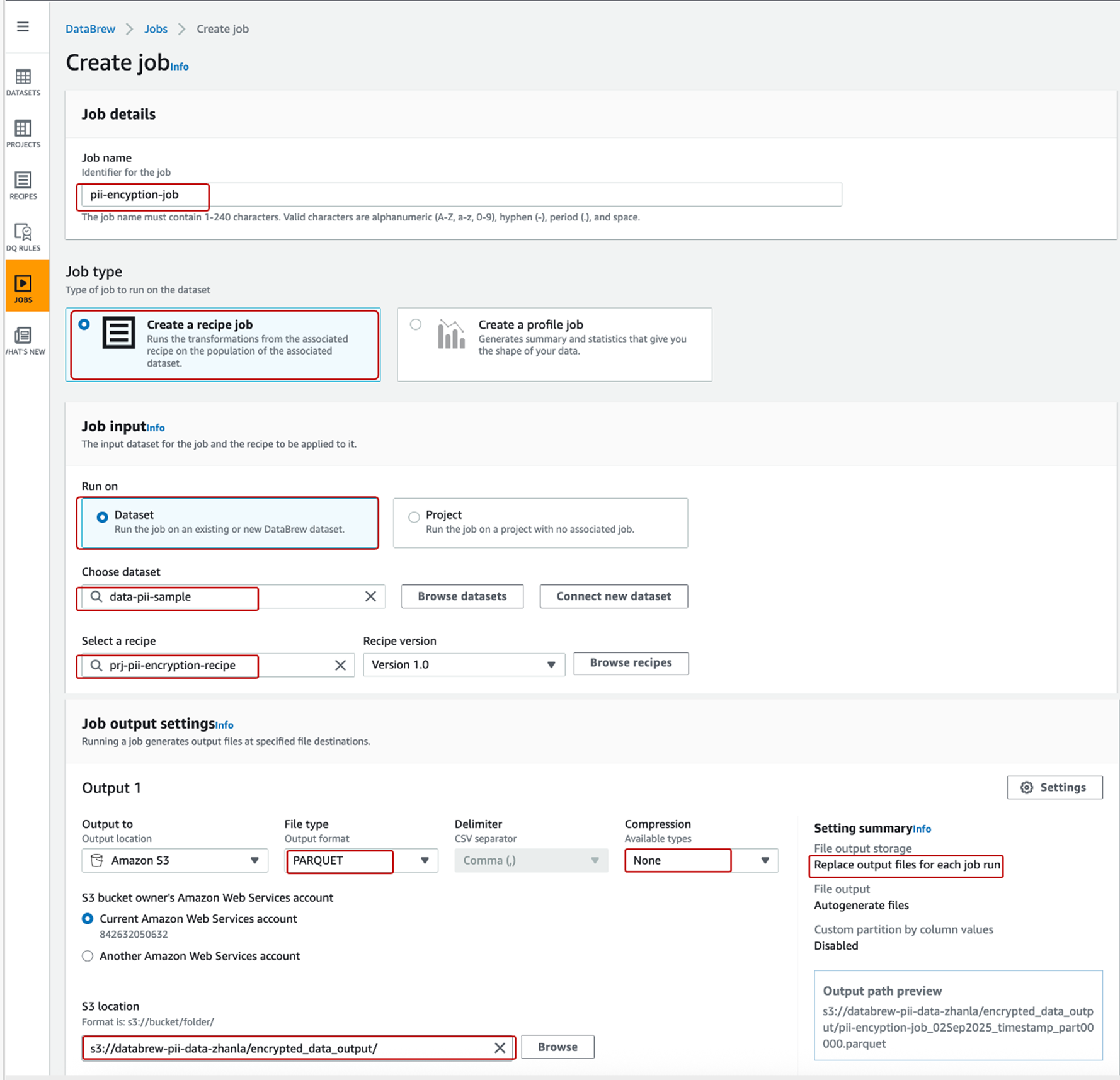Clear the selected recipe field
Screen dimensions: 1120x1080
click(340, 665)
